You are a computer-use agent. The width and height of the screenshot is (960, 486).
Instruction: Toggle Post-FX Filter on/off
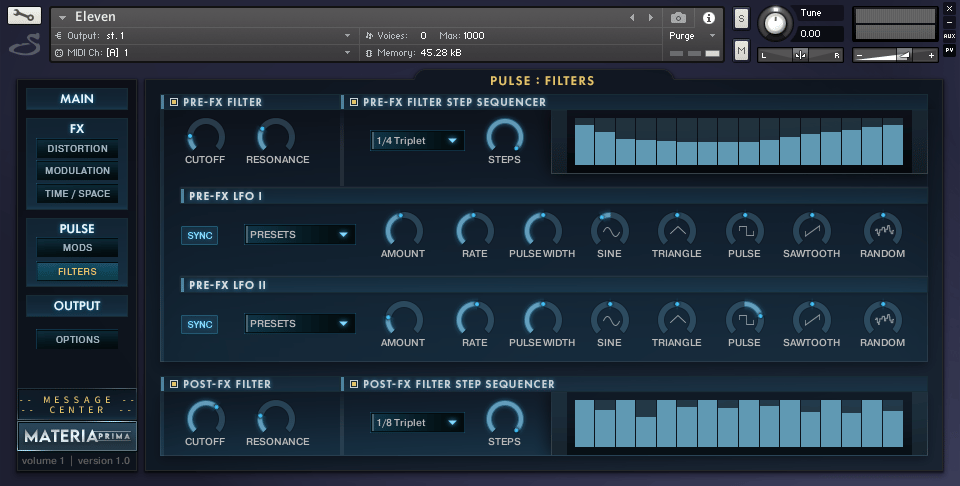[174, 384]
